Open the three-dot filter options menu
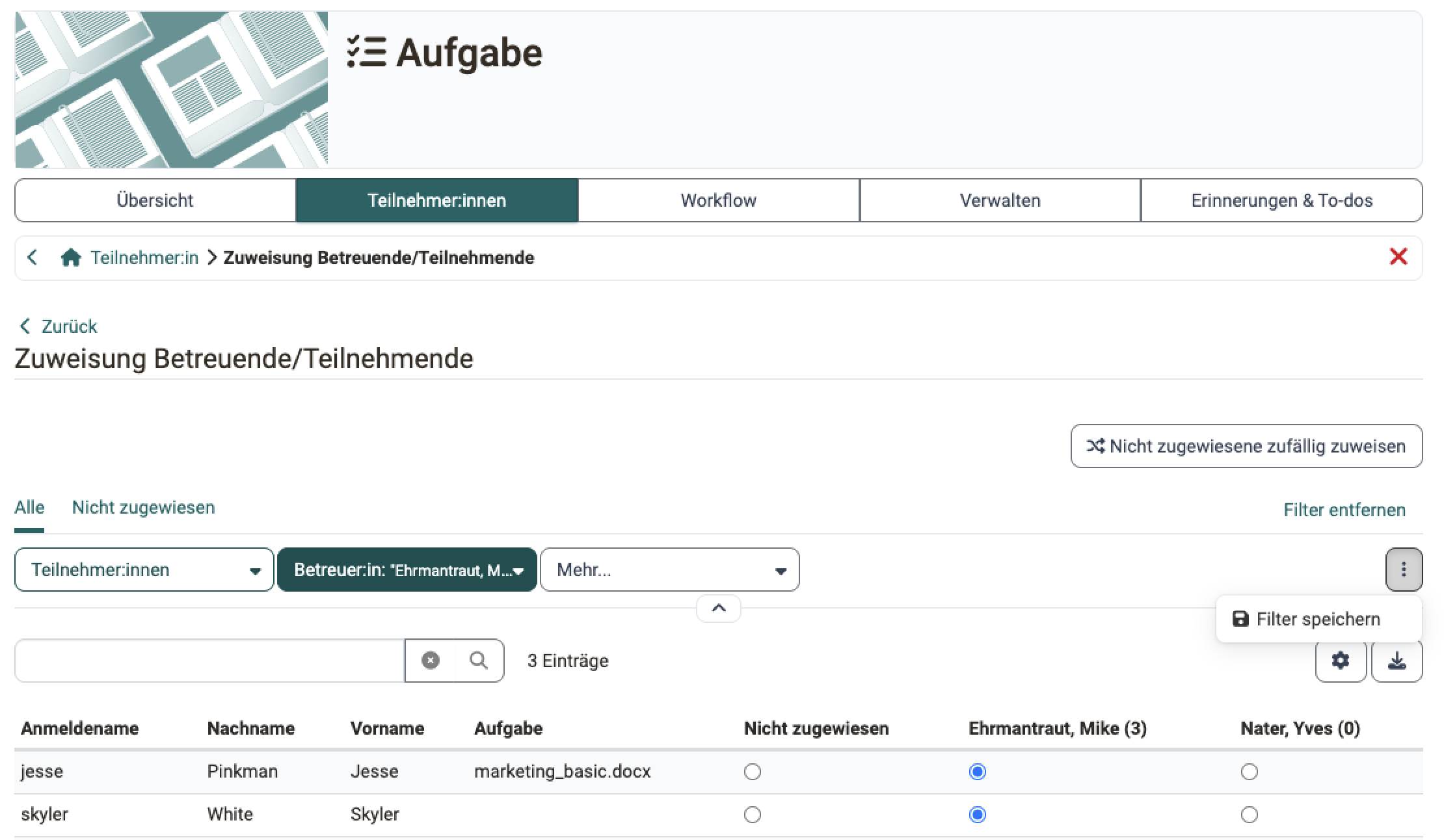The width and height of the screenshot is (1444, 840). (1404, 570)
